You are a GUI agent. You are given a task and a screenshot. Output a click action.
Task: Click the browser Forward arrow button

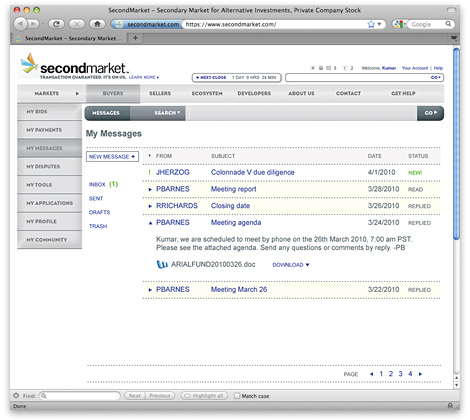point(33,24)
